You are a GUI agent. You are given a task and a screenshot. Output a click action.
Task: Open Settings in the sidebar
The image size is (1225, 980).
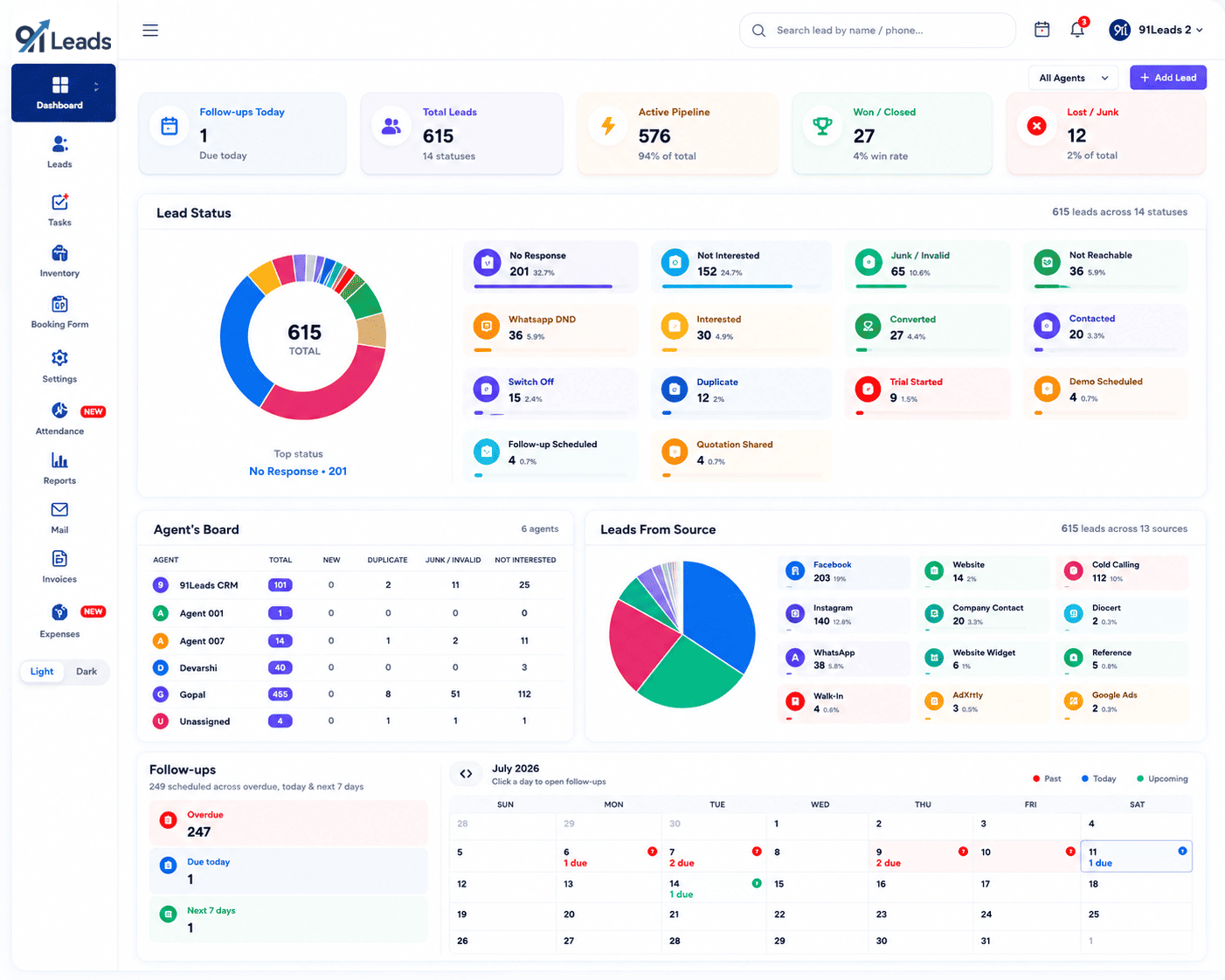[x=59, y=366]
